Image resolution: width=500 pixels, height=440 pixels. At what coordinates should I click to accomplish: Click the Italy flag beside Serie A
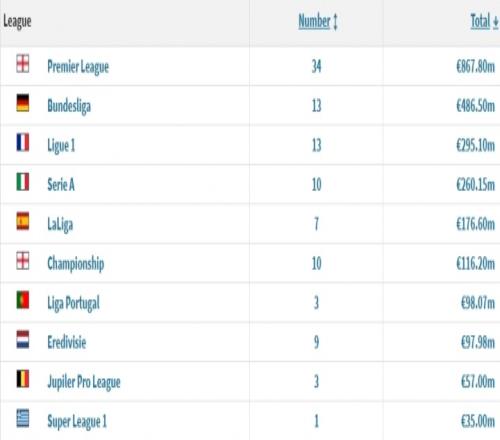point(23,182)
